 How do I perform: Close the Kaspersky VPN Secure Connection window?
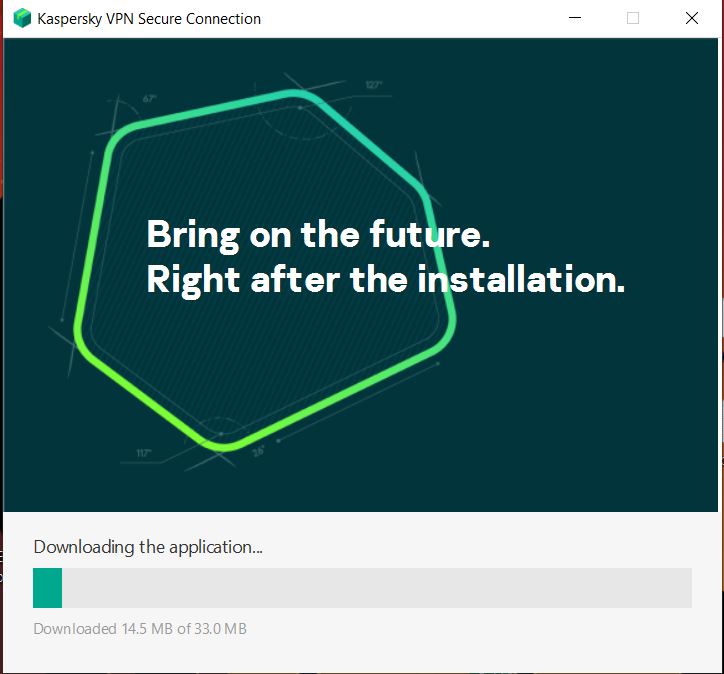pos(692,18)
